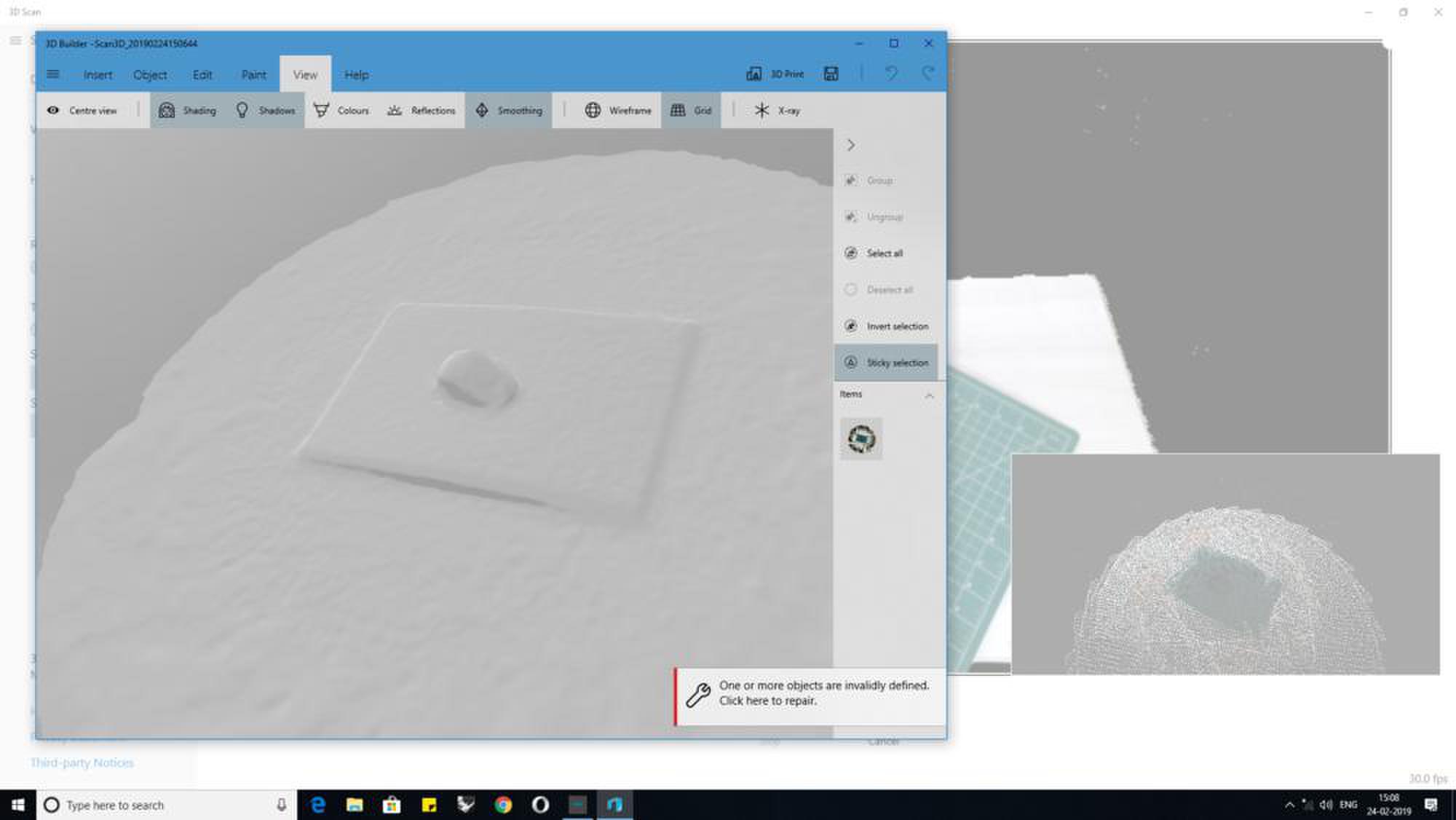The height and width of the screenshot is (820, 1456).
Task: Toggle Shadows lightbulb option
Action: tap(242, 111)
